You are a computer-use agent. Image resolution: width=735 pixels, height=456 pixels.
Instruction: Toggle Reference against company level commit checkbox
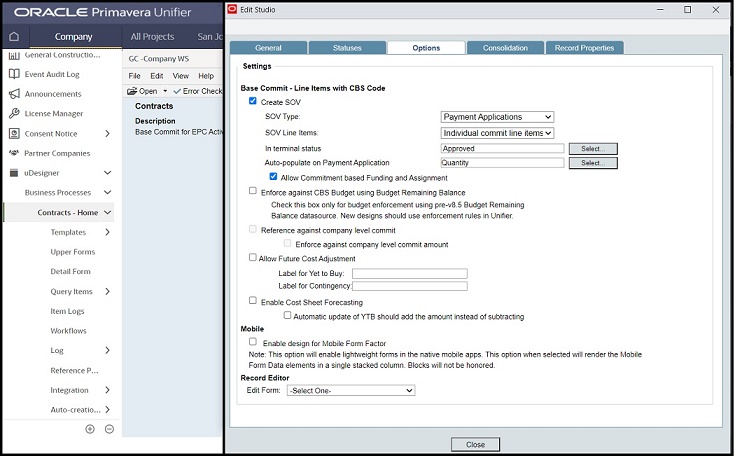click(x=253, y=229)
